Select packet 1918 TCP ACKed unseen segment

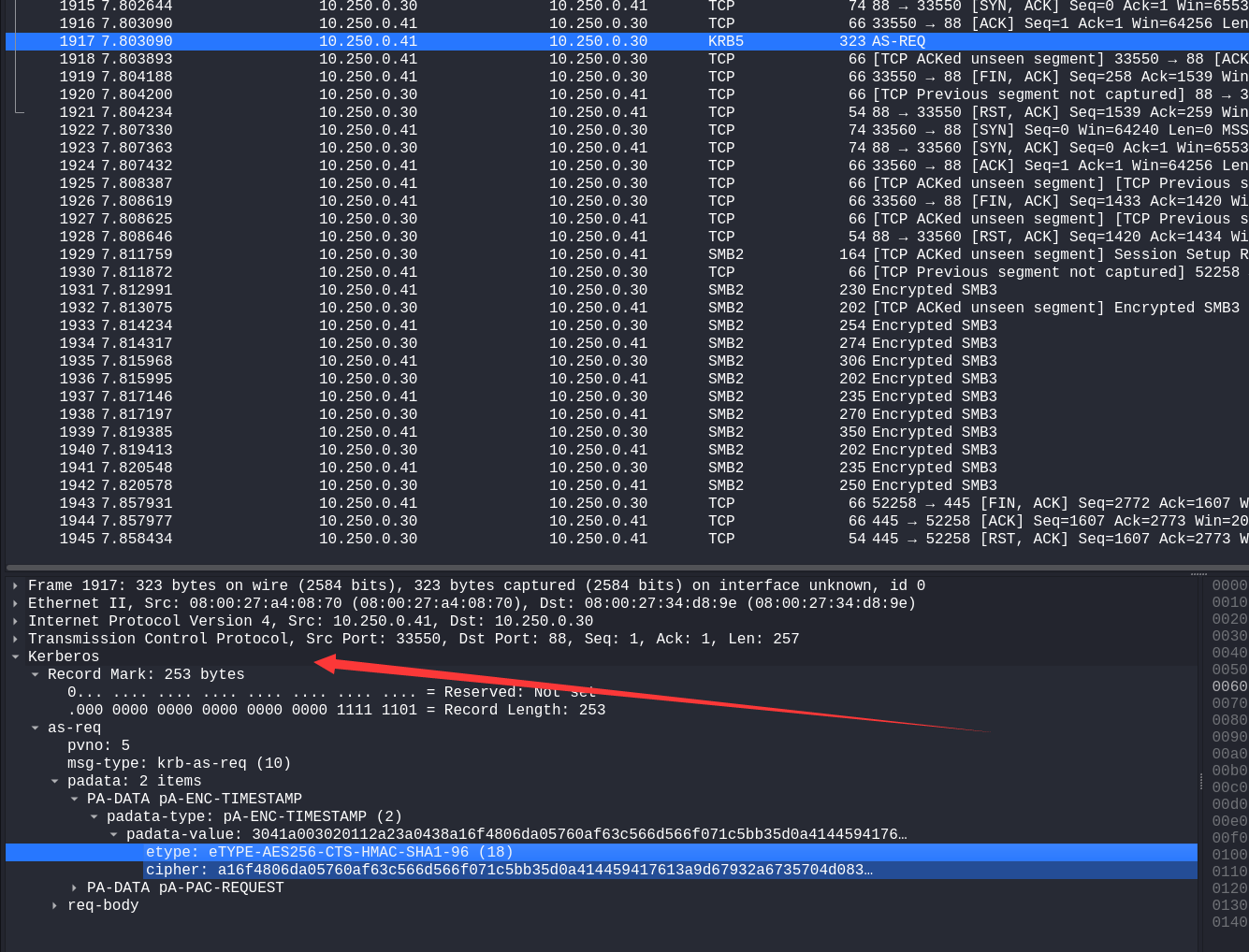627,59
